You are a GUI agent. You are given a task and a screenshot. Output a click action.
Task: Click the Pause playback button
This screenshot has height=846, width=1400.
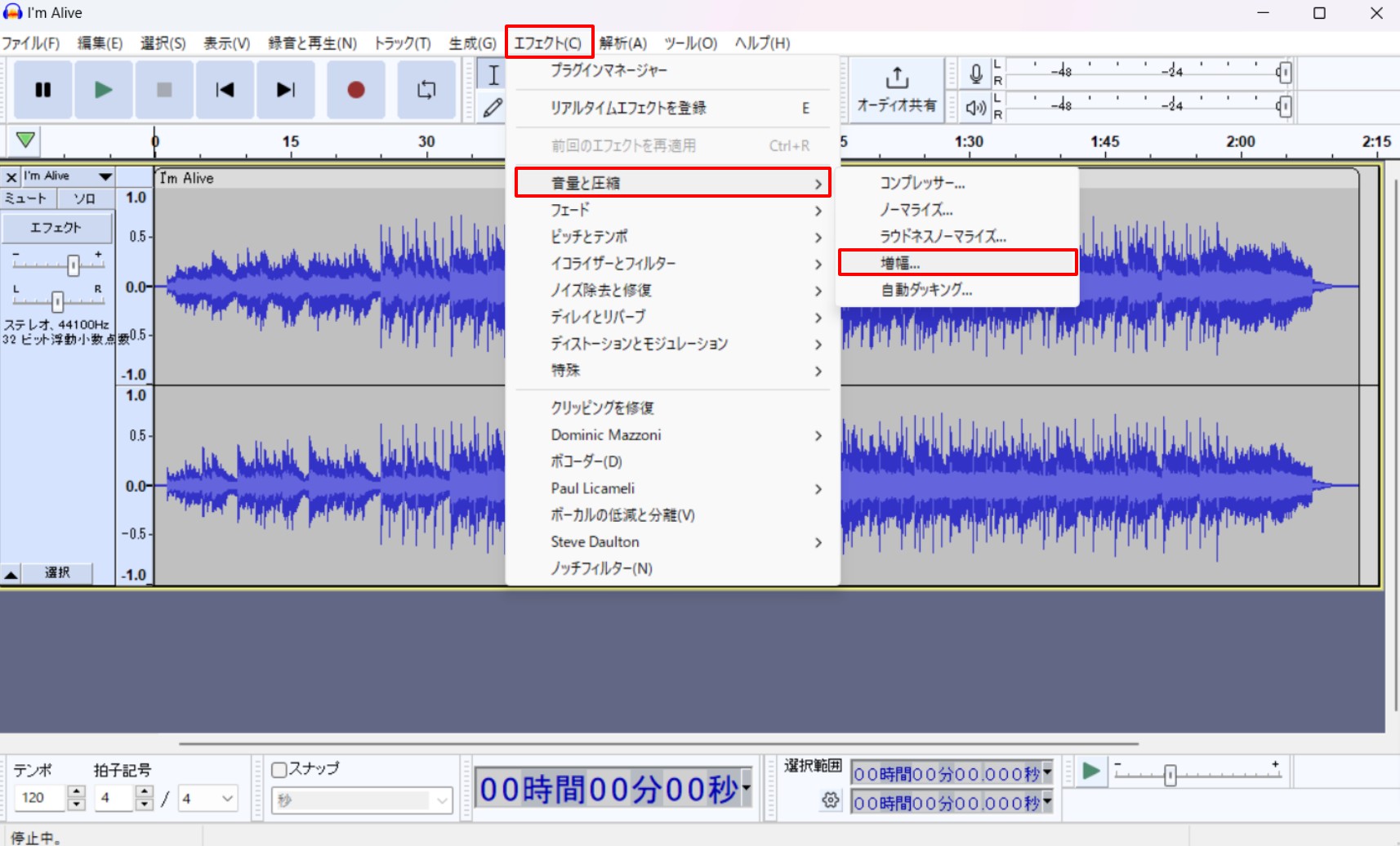click(43, 90)
